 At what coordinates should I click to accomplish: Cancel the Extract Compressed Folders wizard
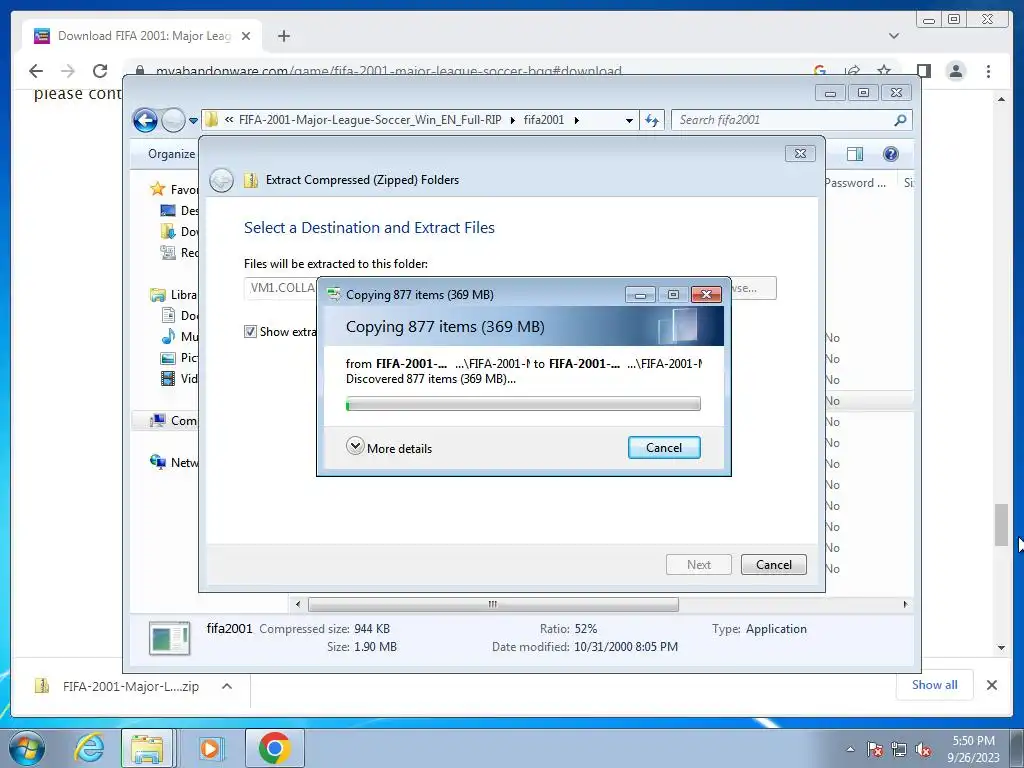click(773, 564)
